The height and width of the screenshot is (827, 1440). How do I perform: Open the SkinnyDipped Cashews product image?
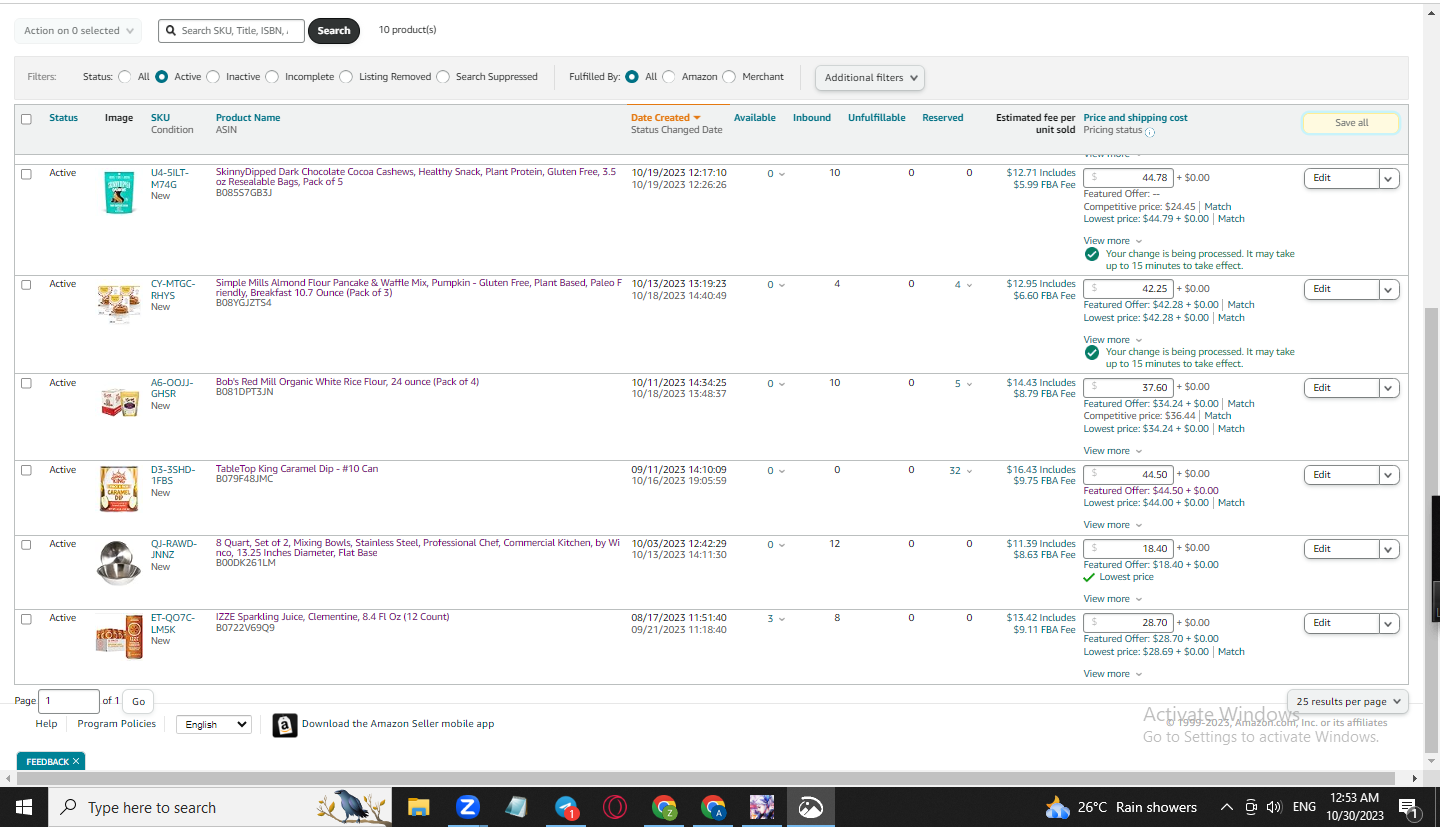point(119,192)
